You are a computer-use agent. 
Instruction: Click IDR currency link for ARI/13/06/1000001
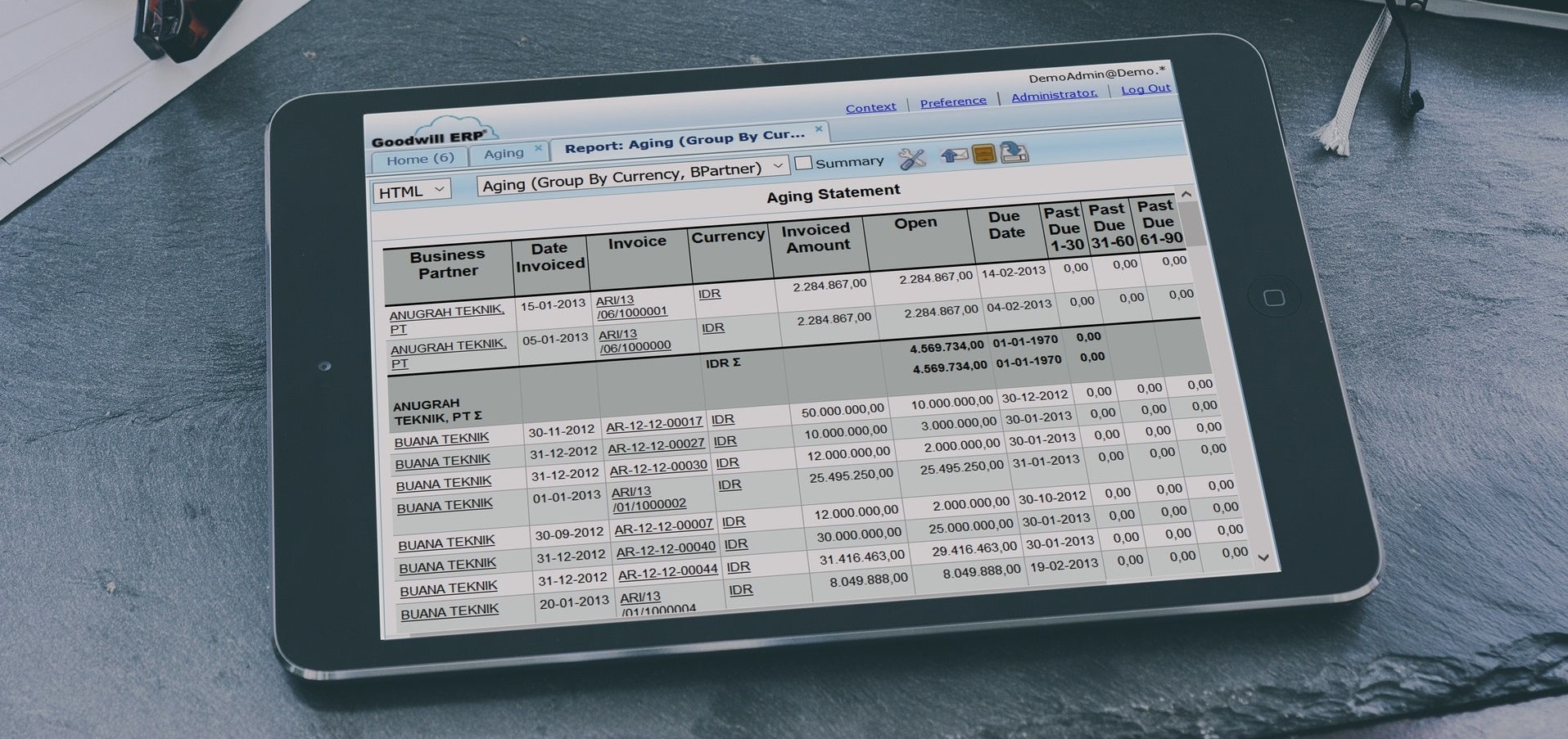coord(709,294)
